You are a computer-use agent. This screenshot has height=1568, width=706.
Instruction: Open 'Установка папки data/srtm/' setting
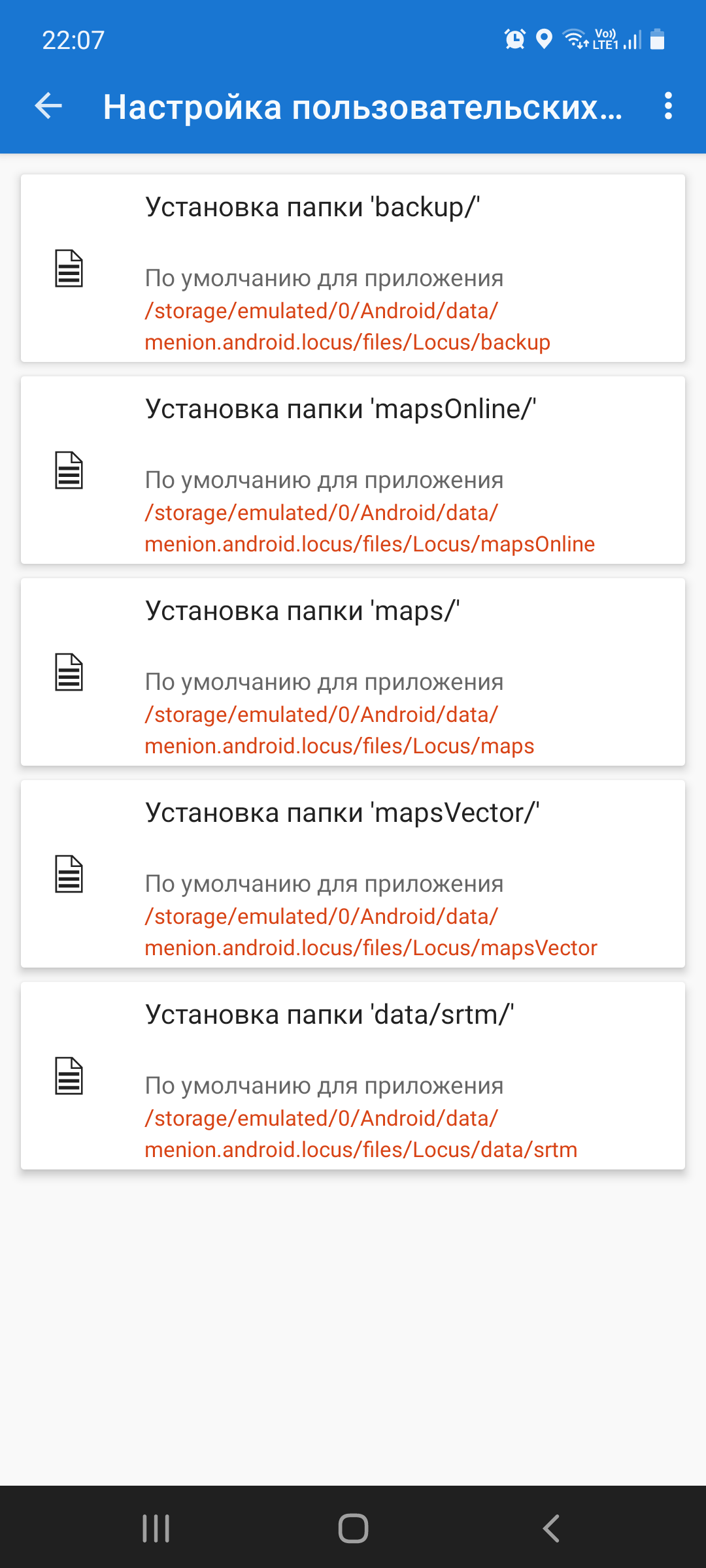coord(329,1015)
